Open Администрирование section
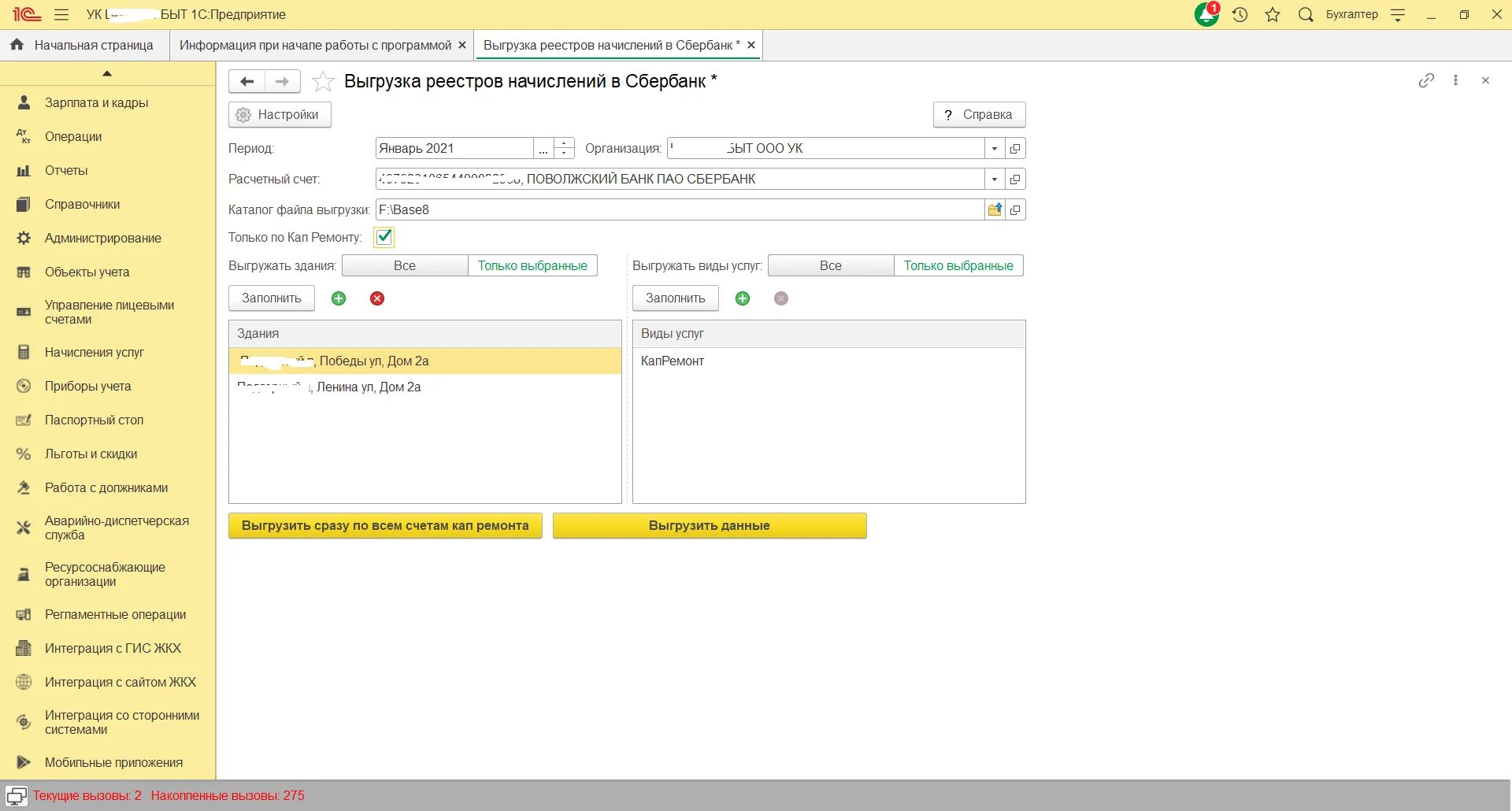Screen dimensions: 1512x811 pos(102,238)
